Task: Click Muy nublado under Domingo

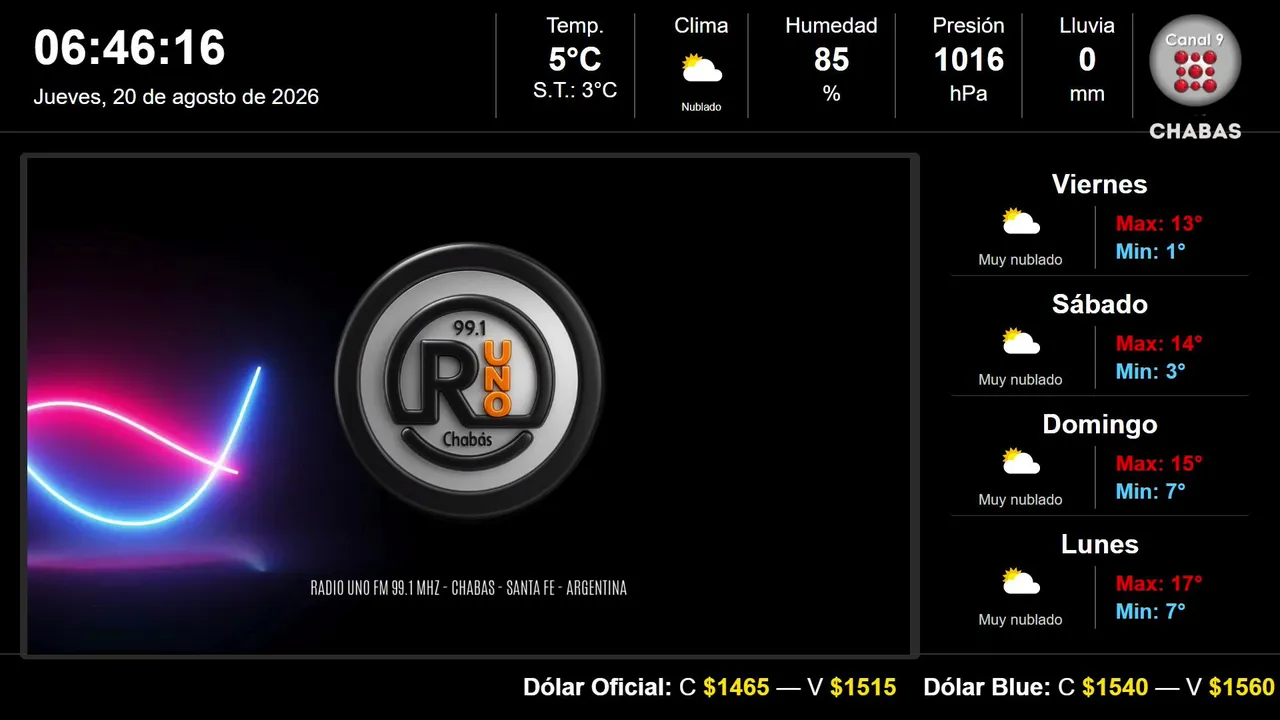Action: click(x=1020, y=500)
